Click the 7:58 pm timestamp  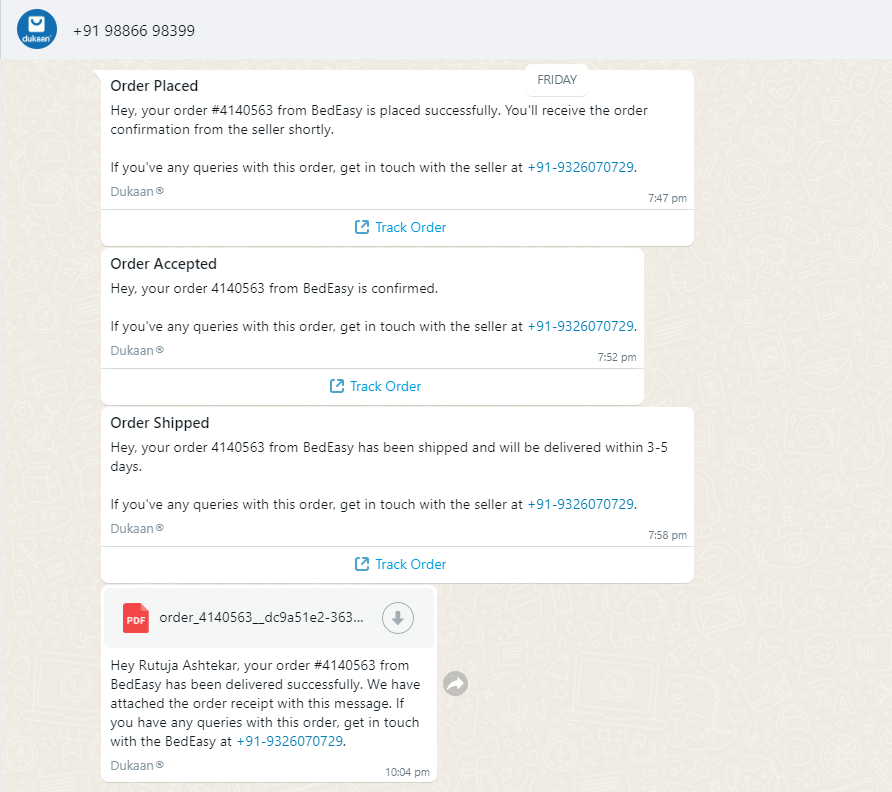[x=667, y=535]
